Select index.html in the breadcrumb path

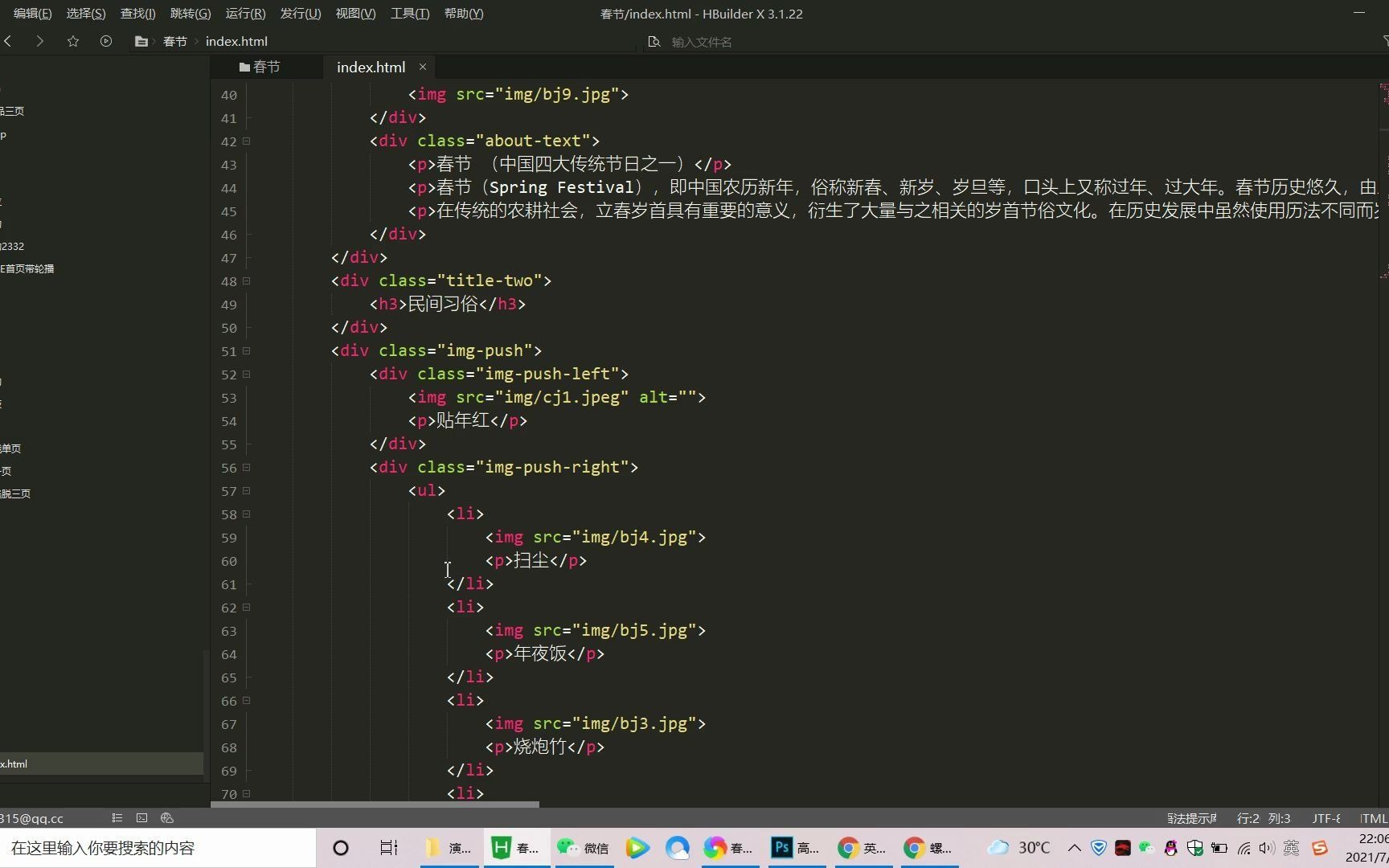236,41
